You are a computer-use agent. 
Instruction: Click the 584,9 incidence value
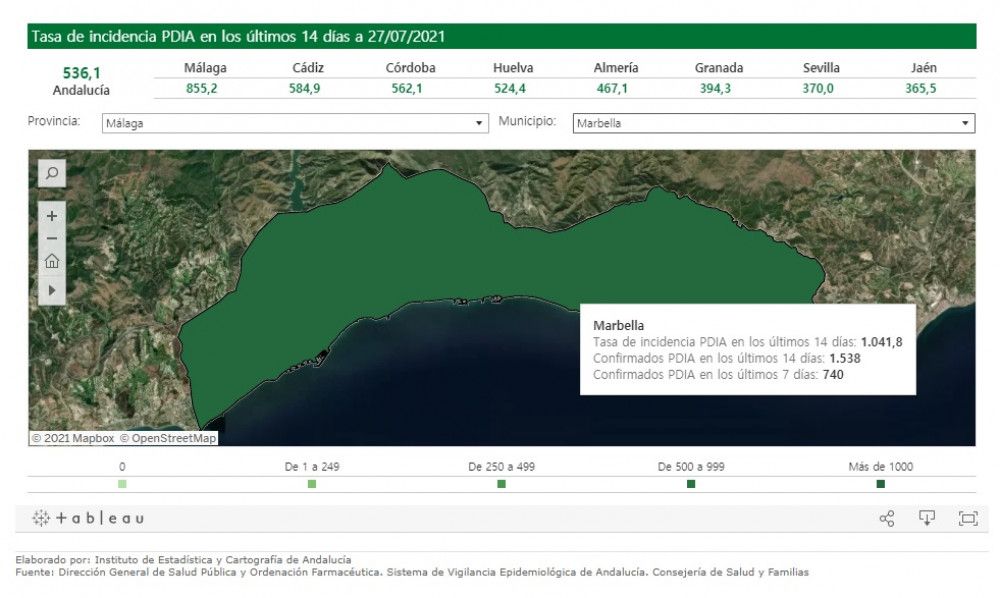point(304,89)
